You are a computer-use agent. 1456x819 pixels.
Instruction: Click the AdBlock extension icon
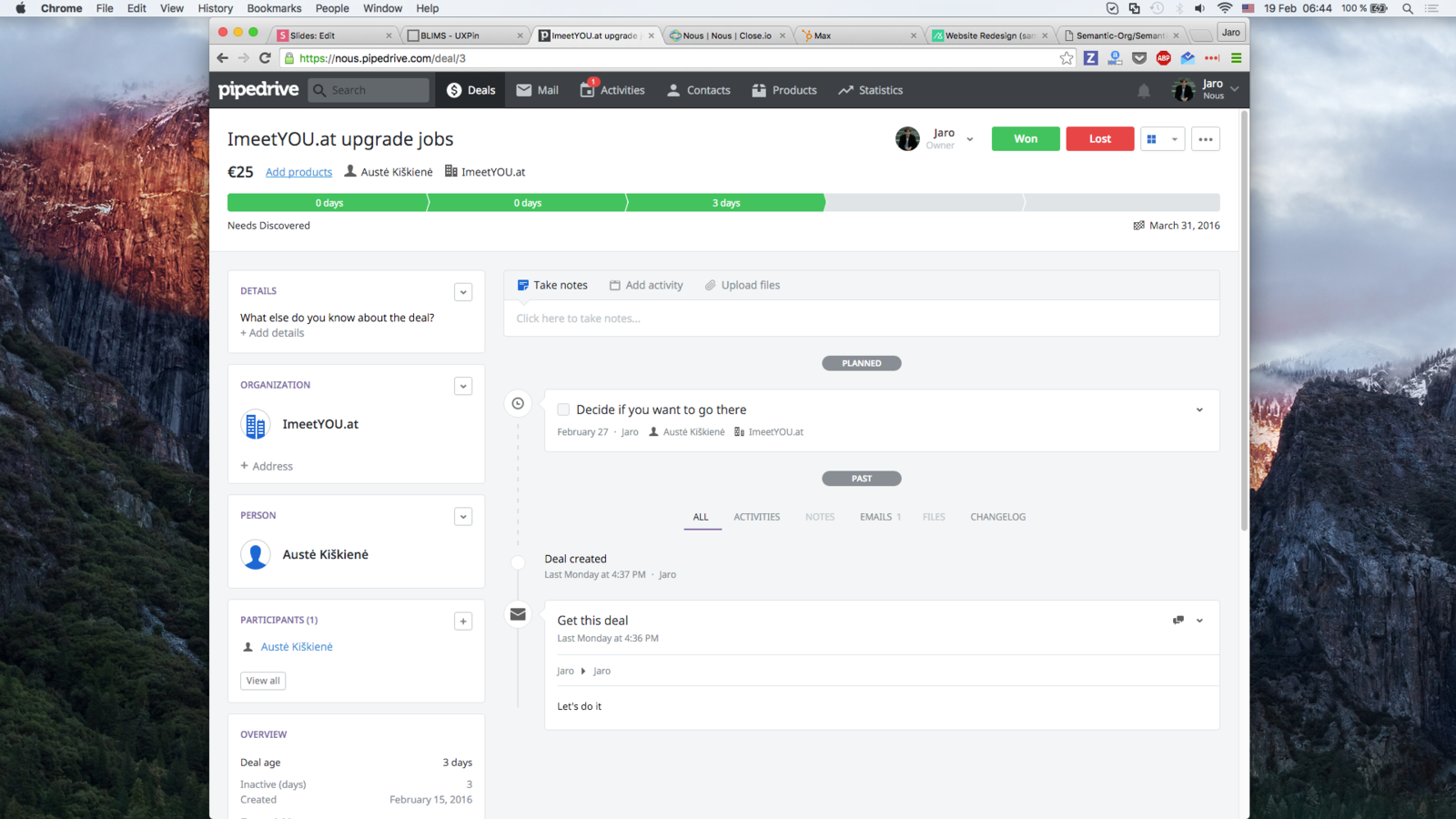(1163, 58)
